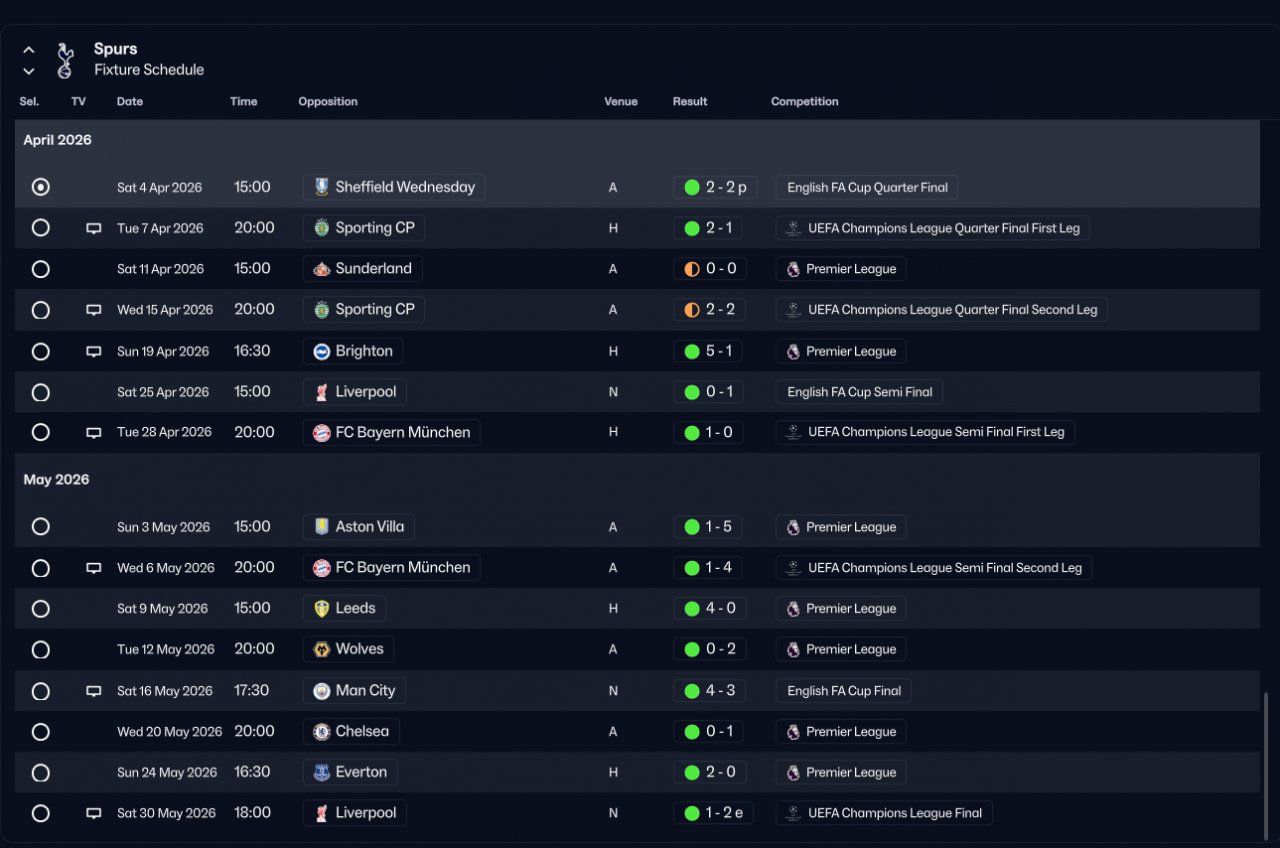Image resolution: width=1280 pixels, height=848 pixels.
Task: Click the Spurs club crest icon
Action: tap(65, 60)
